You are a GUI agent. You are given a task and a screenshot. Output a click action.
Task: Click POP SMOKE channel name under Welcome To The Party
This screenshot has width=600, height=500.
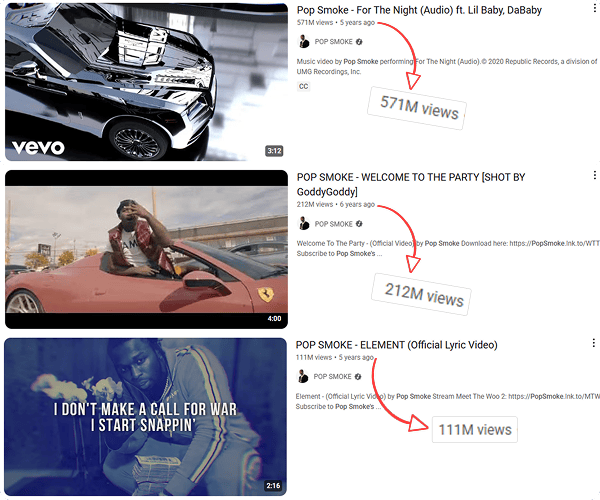coord(333,224)
